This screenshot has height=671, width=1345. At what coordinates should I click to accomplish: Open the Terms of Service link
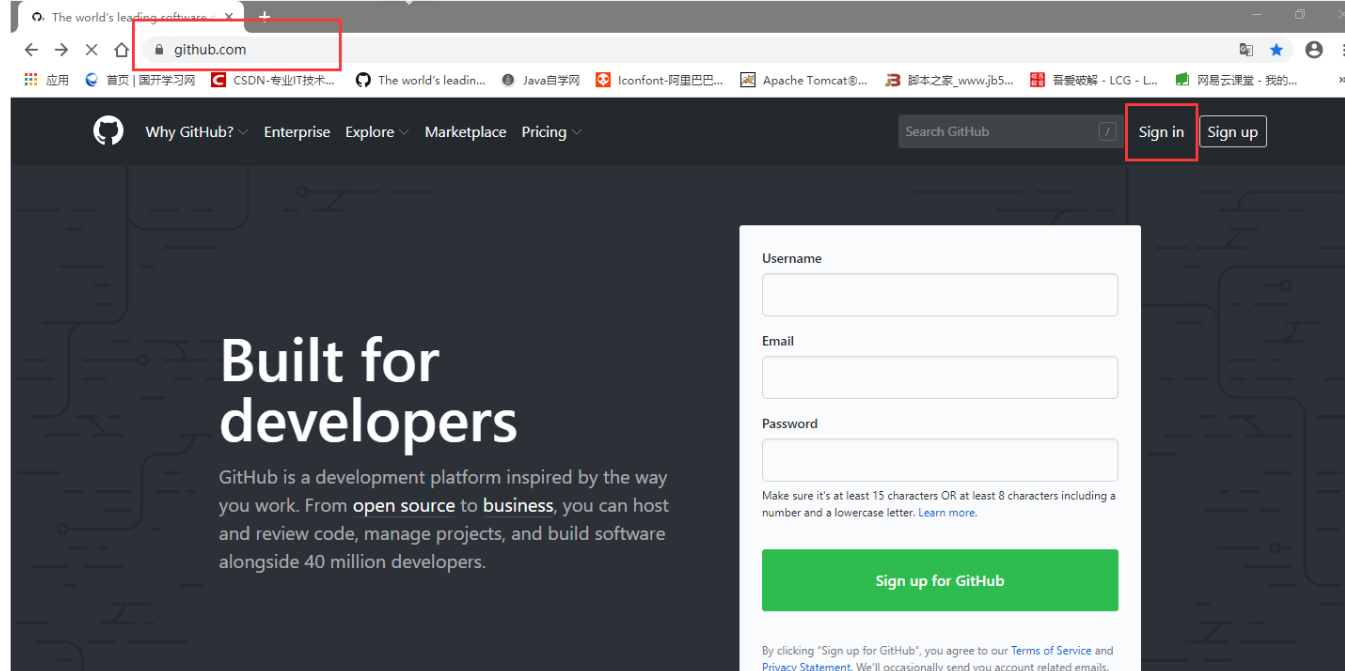(1051, 651)
